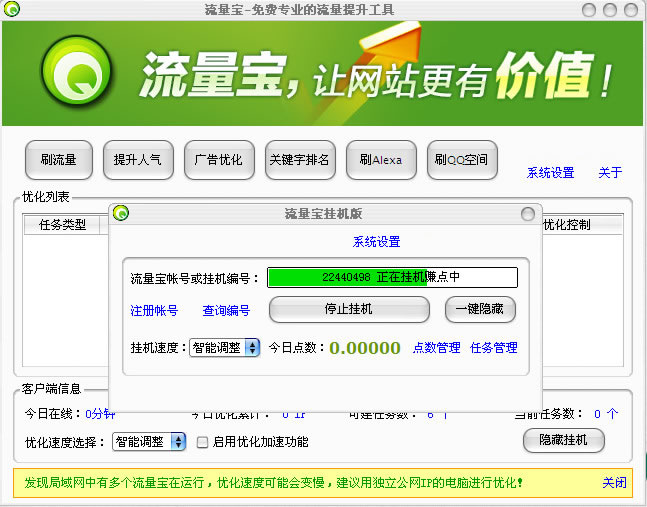Click today's points value 0.00000
The height and width of the screenshot is (507, 647).
coord(365,348)
